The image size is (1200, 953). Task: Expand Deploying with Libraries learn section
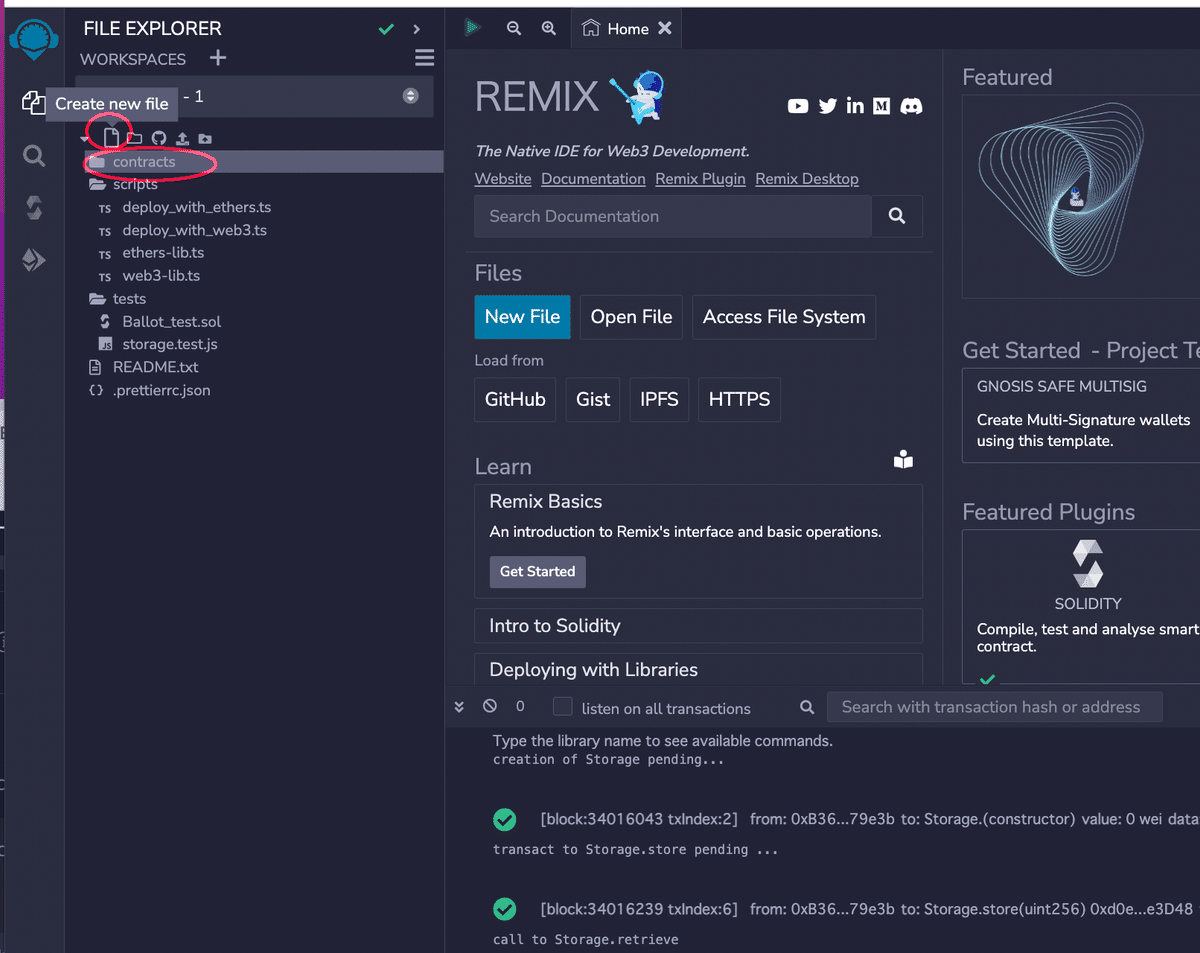click(x=698, y=669)
